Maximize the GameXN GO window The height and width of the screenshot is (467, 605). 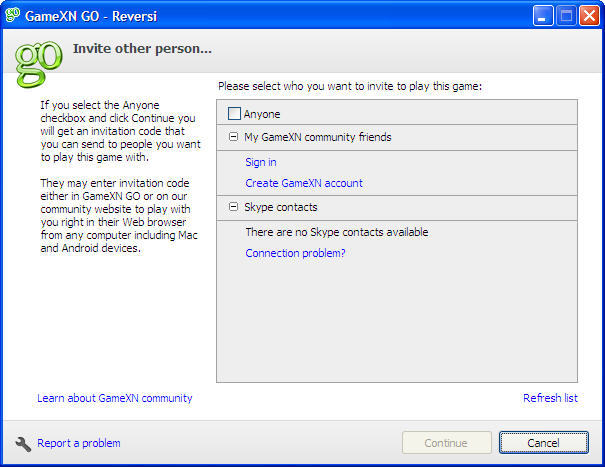pyautogui.click(x=566, y=16)
